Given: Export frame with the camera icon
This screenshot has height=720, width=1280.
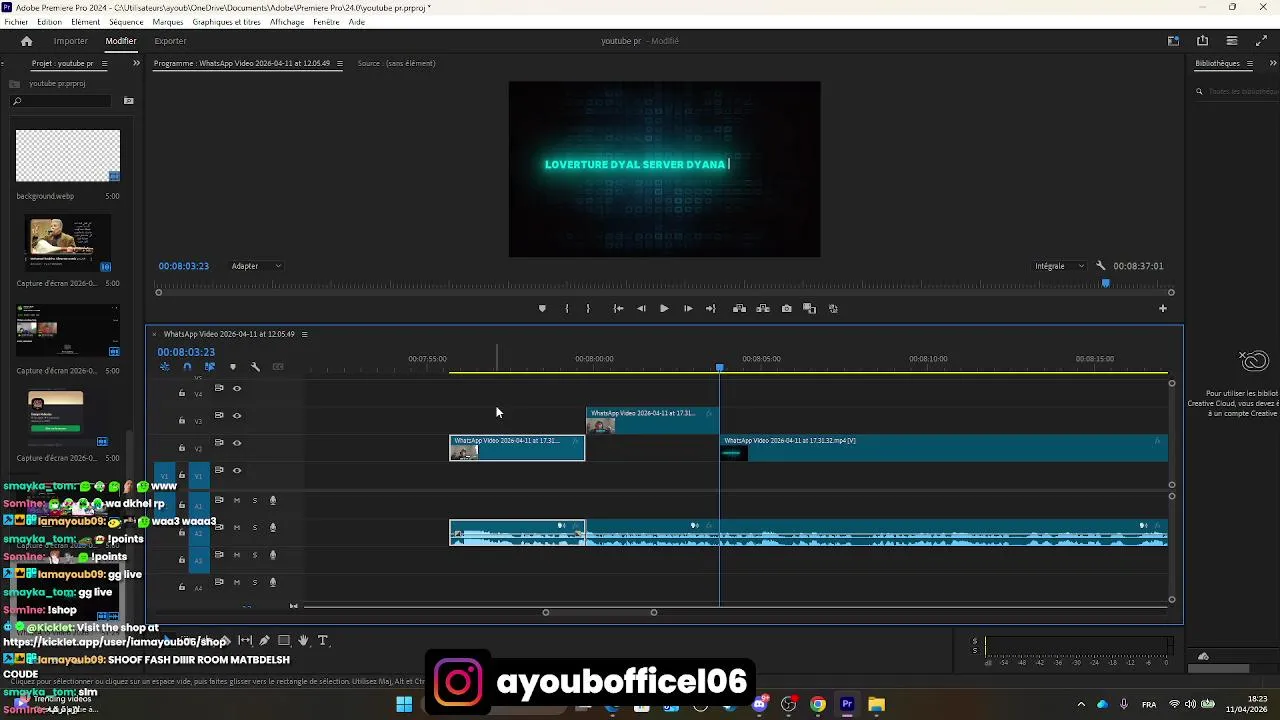Looking at the screenshot, I should (x=787, y=308).
